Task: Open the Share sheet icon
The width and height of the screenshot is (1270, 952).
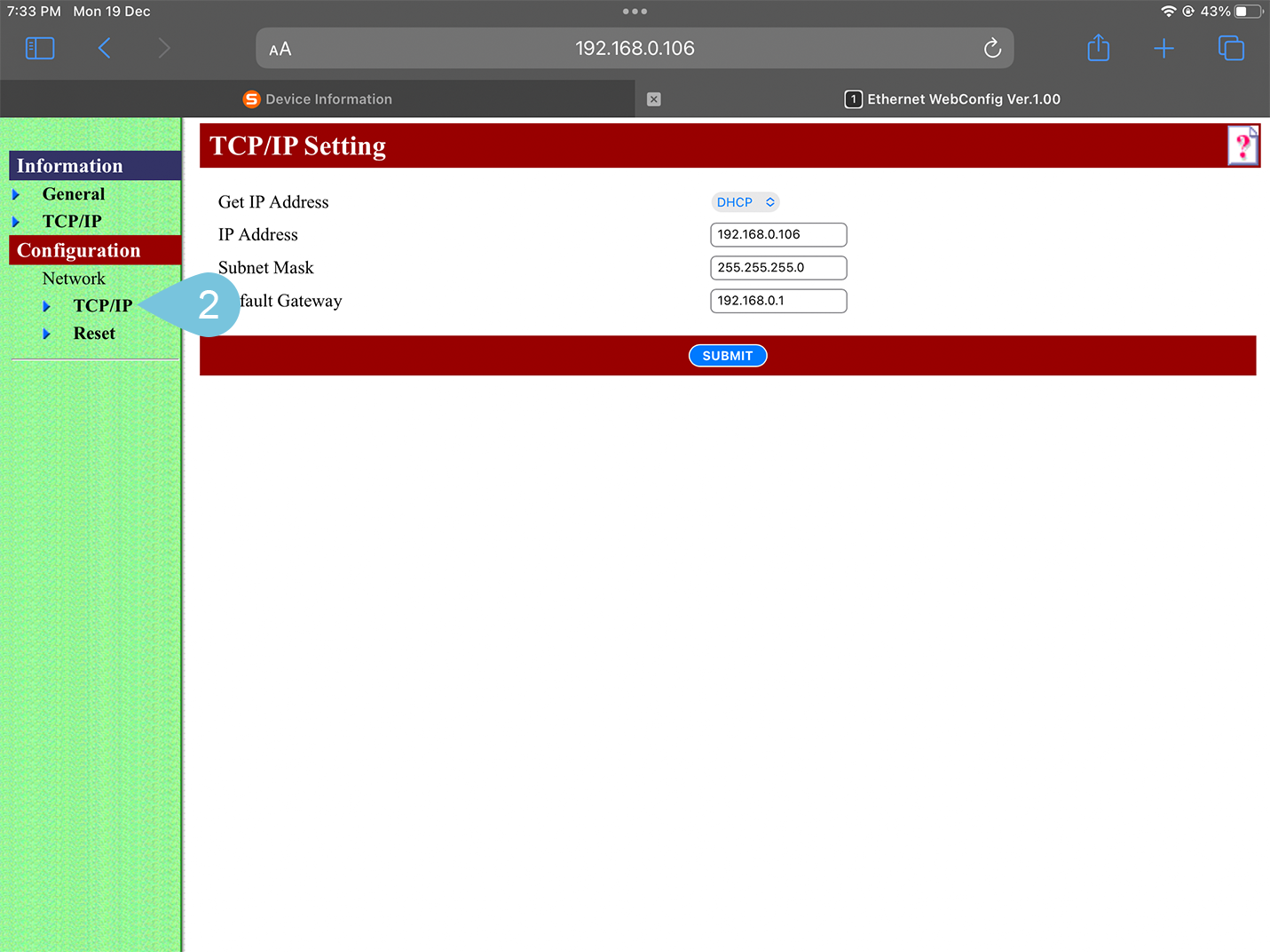Action: click(1098, 48)
